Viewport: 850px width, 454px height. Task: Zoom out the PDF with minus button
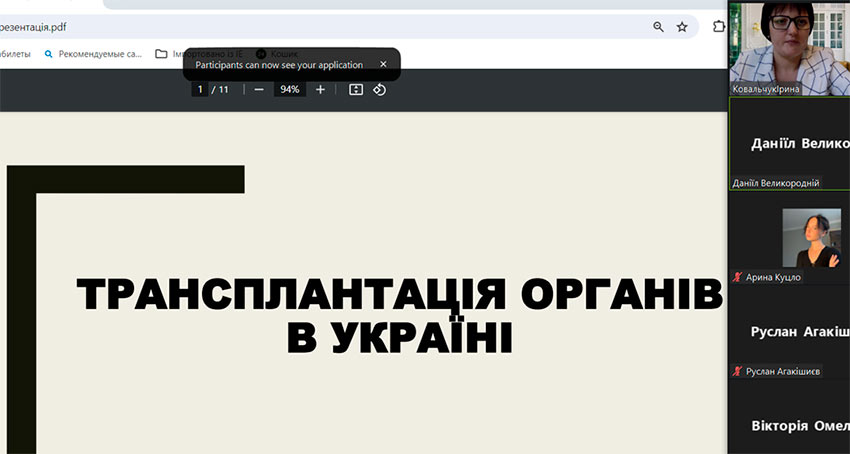[259, 90]
